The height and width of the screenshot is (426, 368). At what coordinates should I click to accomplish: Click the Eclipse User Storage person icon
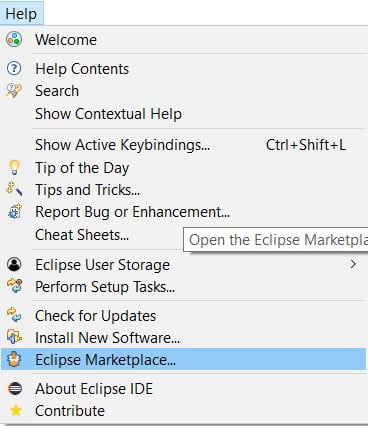(14, 265)
